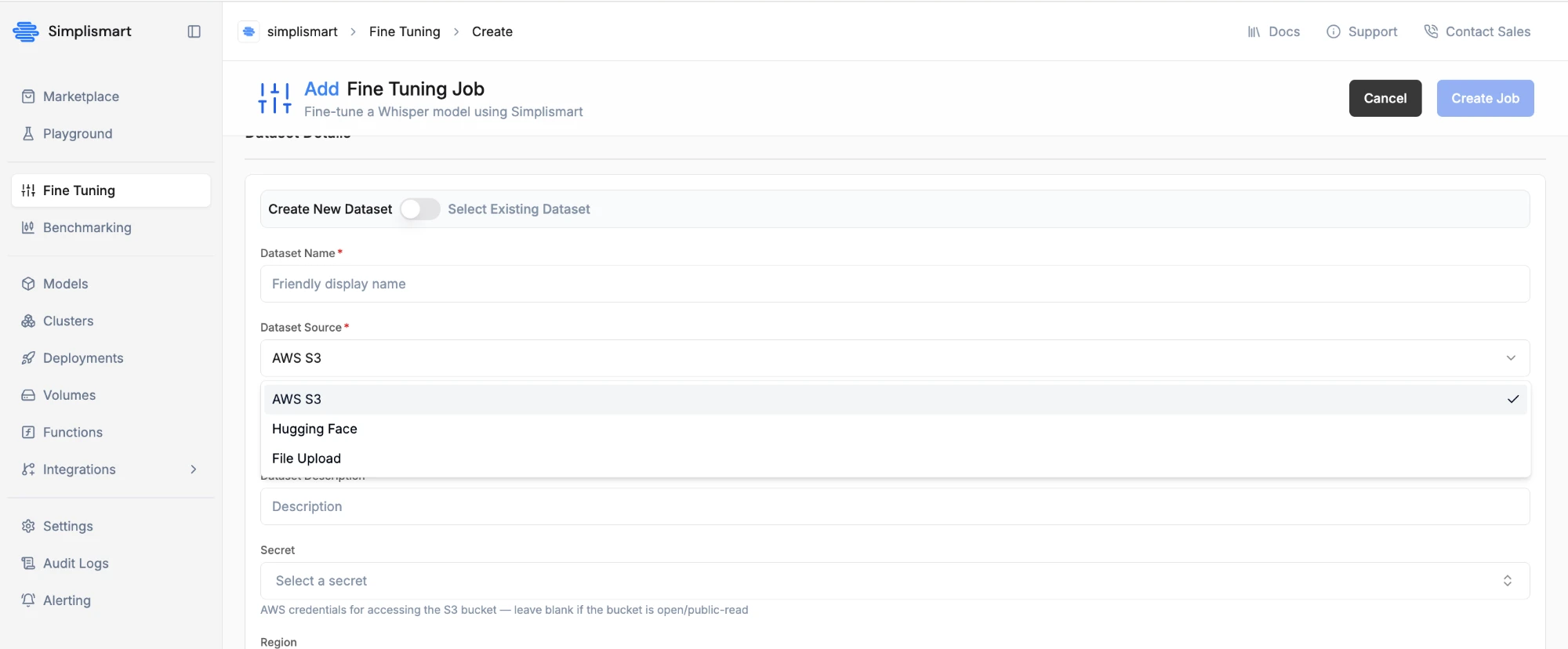Expand the Integrations submenu chevron
Image resolution: width=1568 pixels, height=649 pixels.
click(x=194, y=470)
